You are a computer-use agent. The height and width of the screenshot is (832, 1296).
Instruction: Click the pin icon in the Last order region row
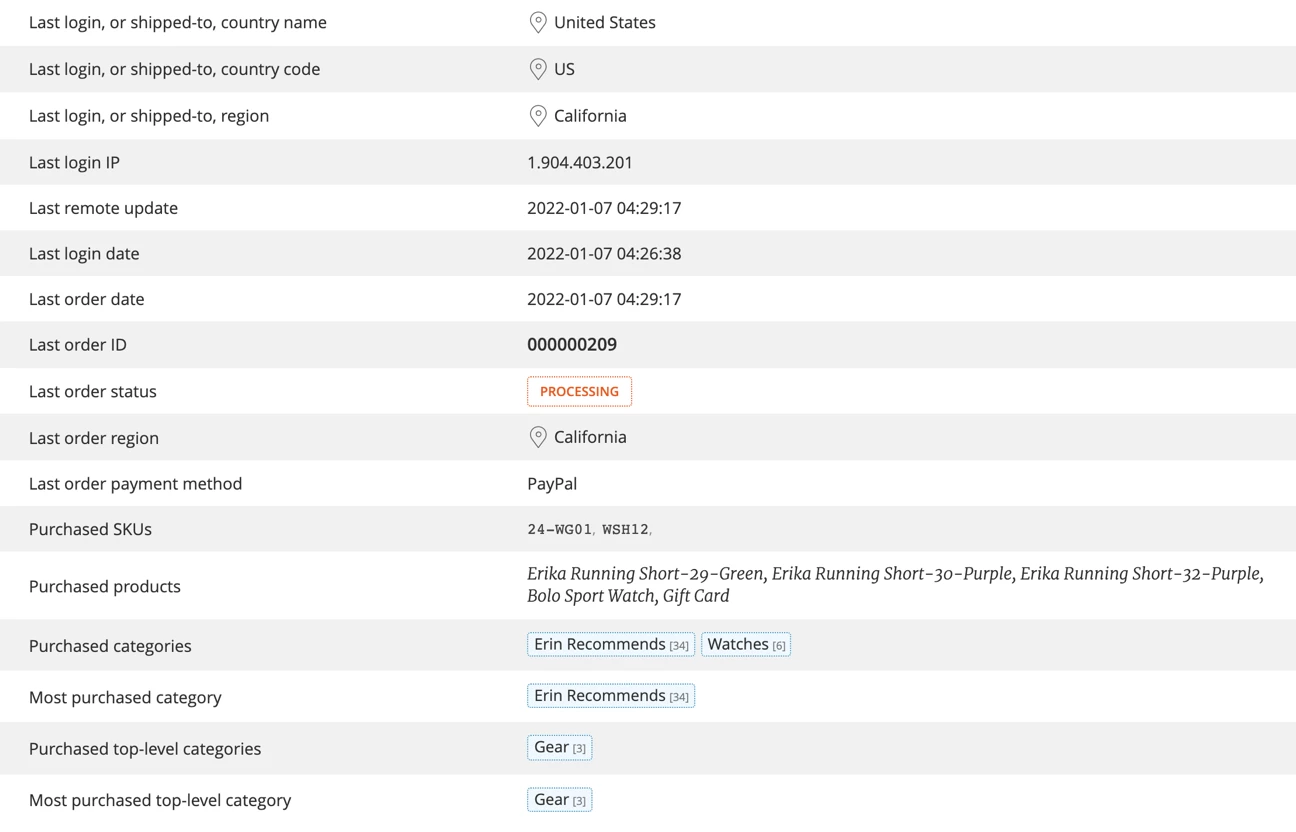pyautogui.click(x=537, y=437)
